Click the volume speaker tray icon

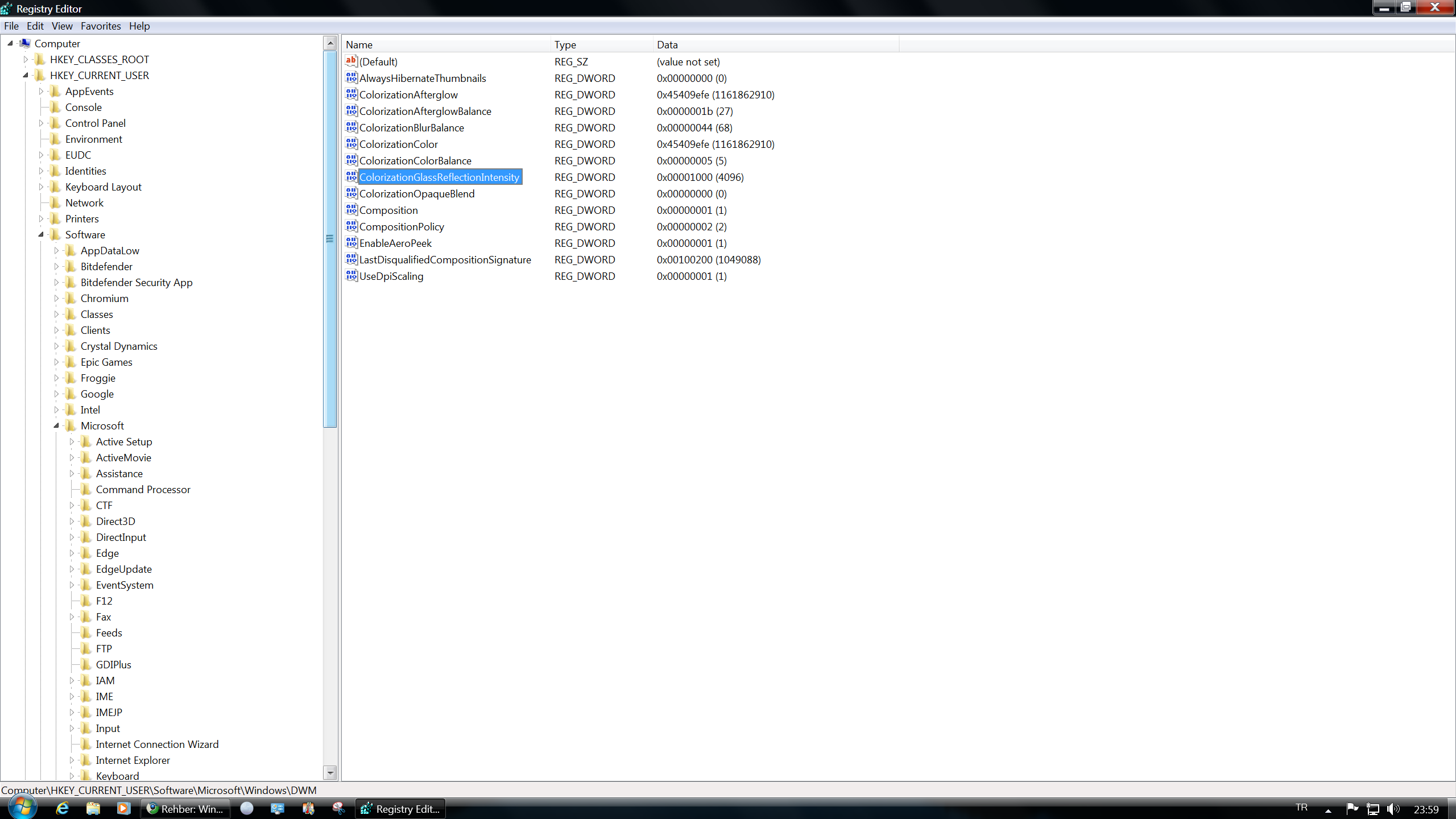1393,809
